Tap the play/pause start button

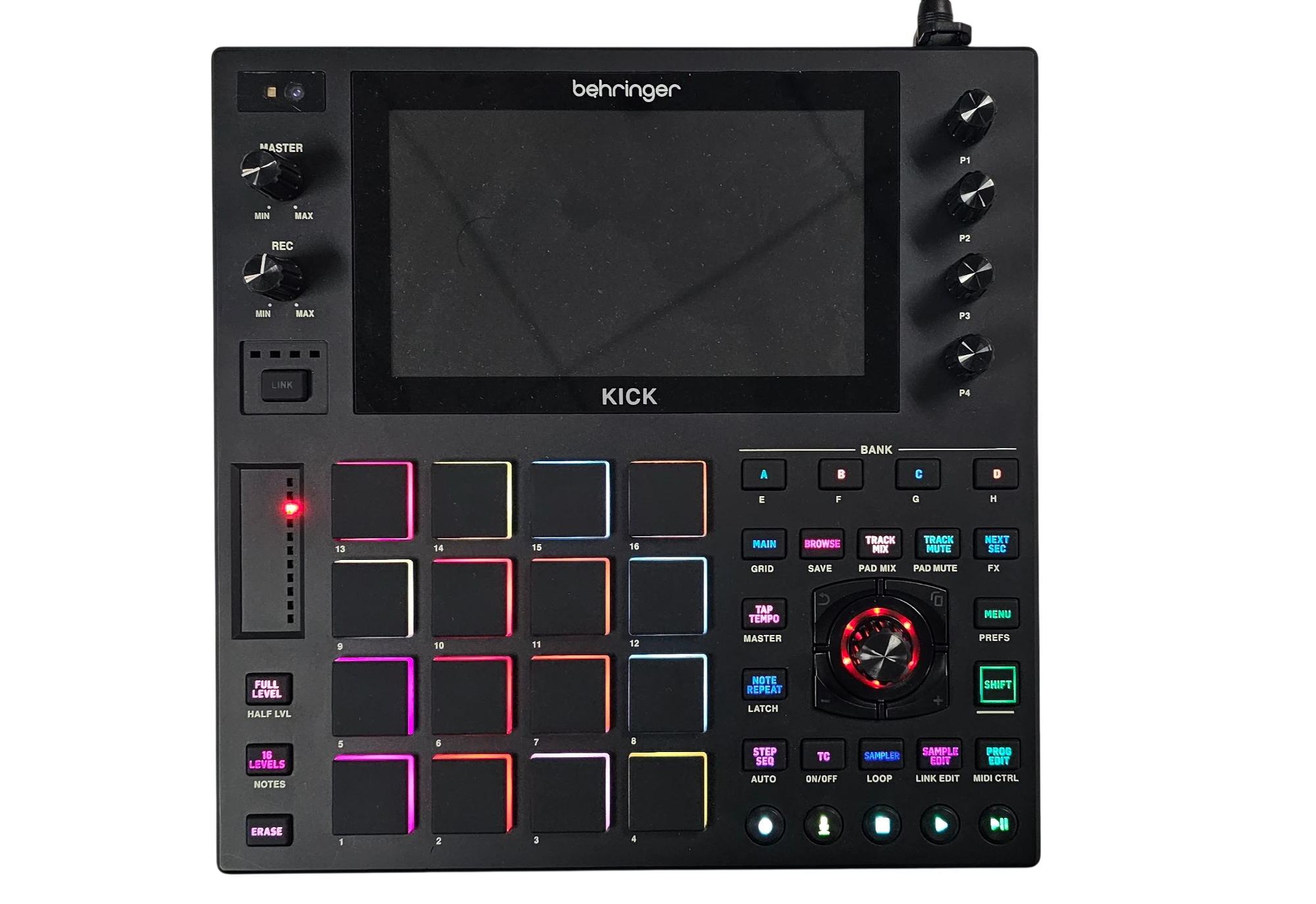pyautogui.click(x=999, y=824)
